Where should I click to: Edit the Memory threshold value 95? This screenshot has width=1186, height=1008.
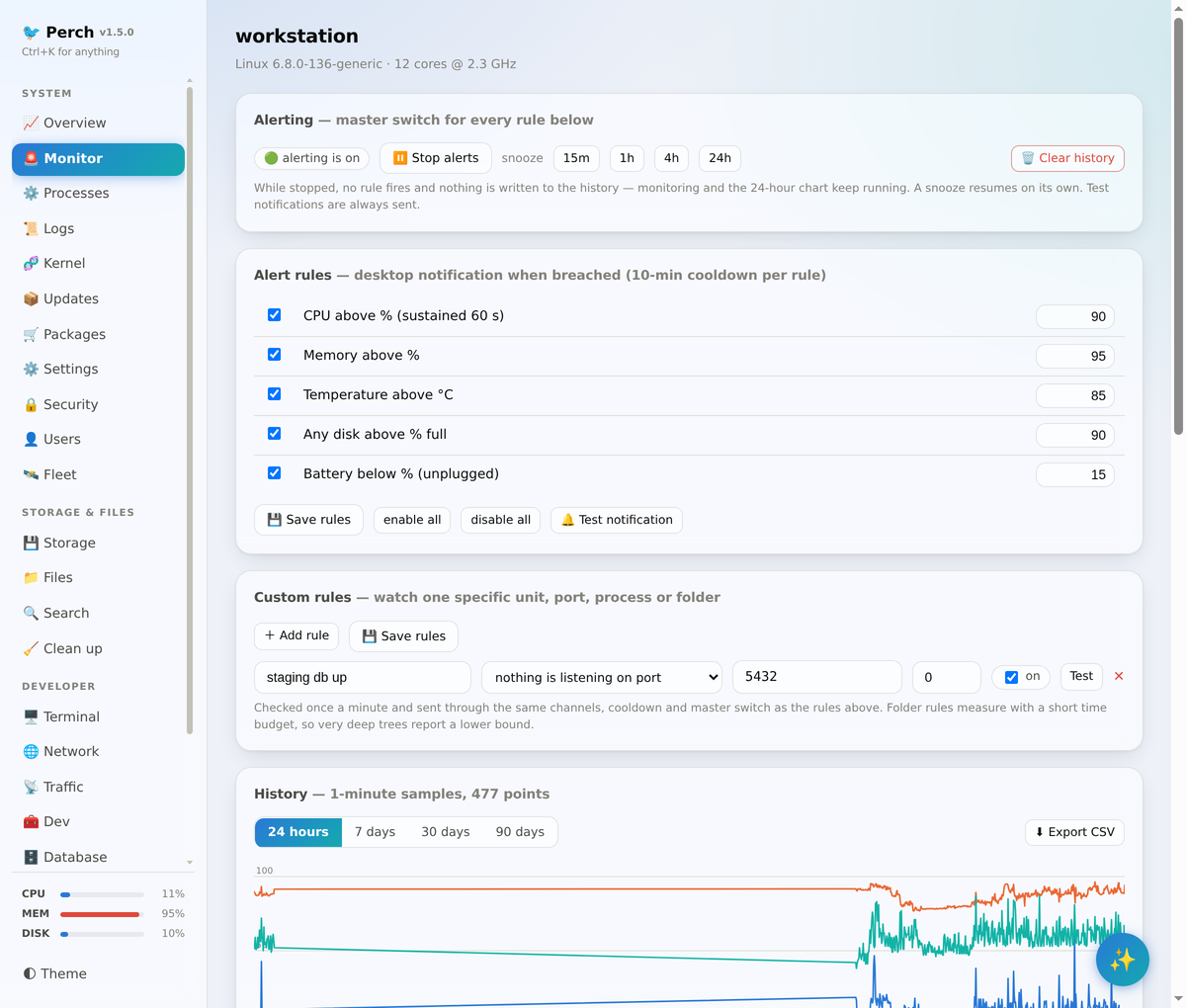tap(1075, 356)
